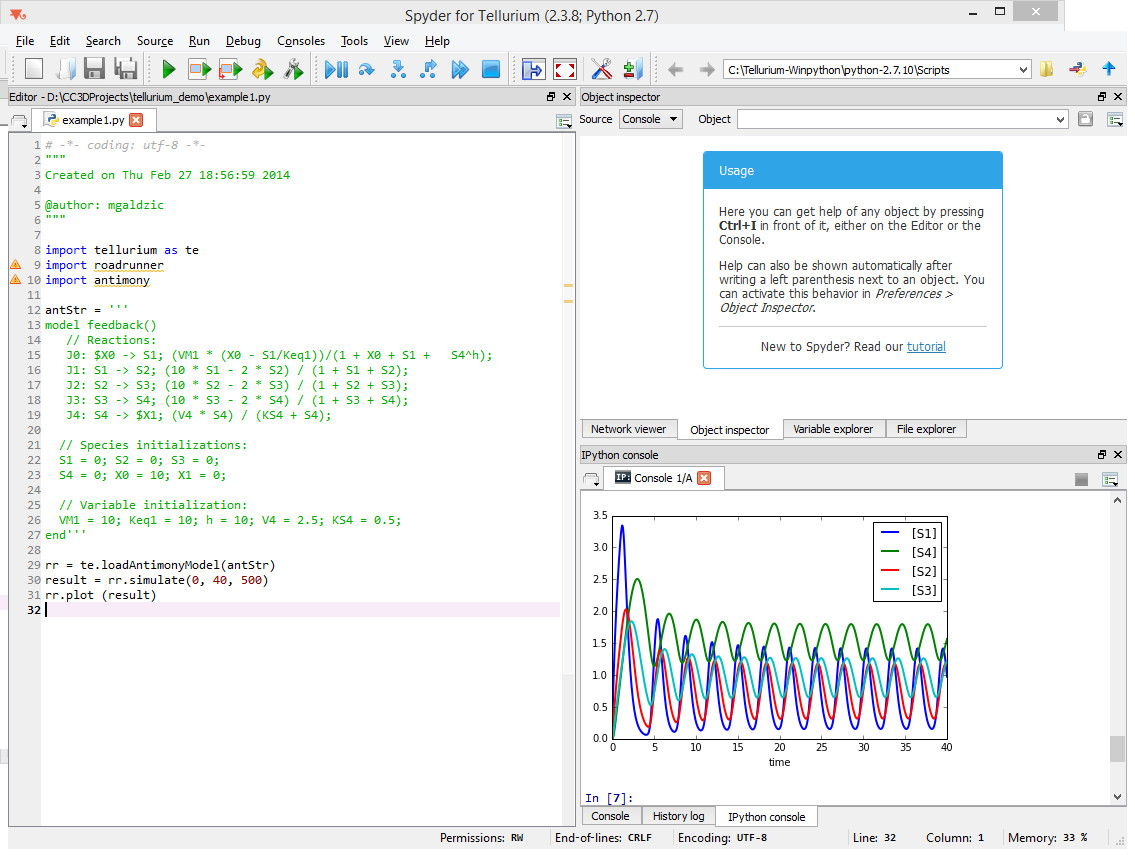This screenshot has height=855, width=1135.
Task: Switch to the History log tab
Action: coord(678,816)
